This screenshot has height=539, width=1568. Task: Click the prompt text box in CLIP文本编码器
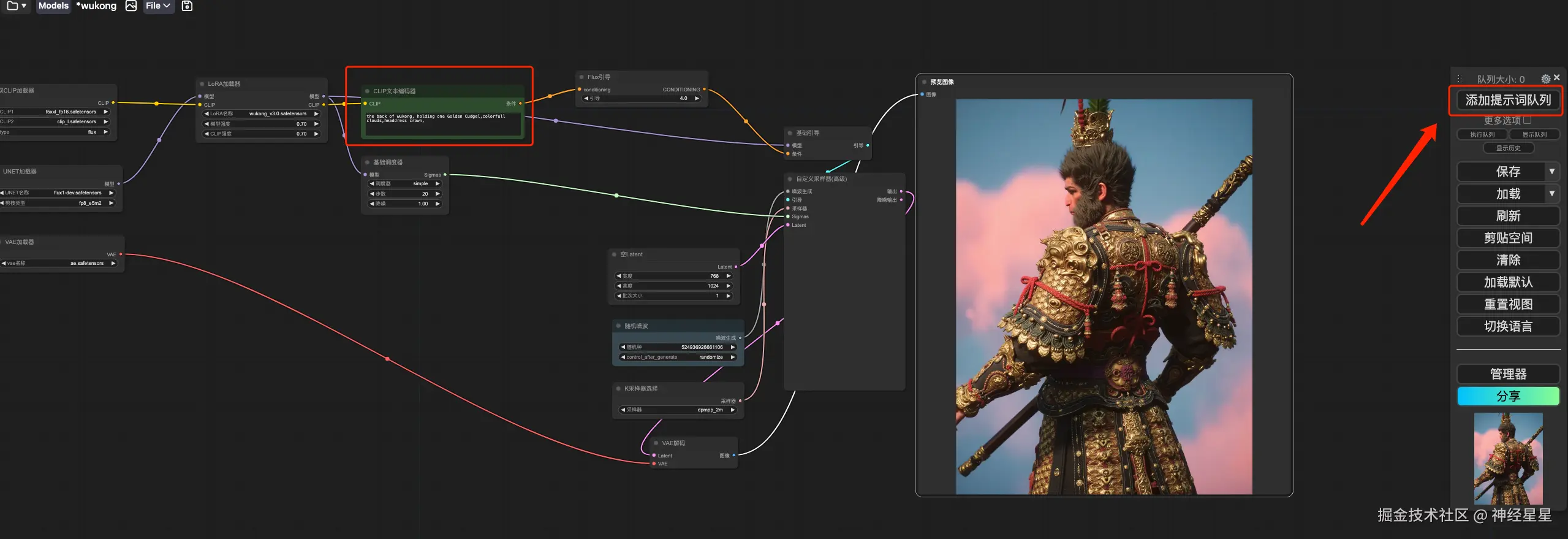click(443, 123)
